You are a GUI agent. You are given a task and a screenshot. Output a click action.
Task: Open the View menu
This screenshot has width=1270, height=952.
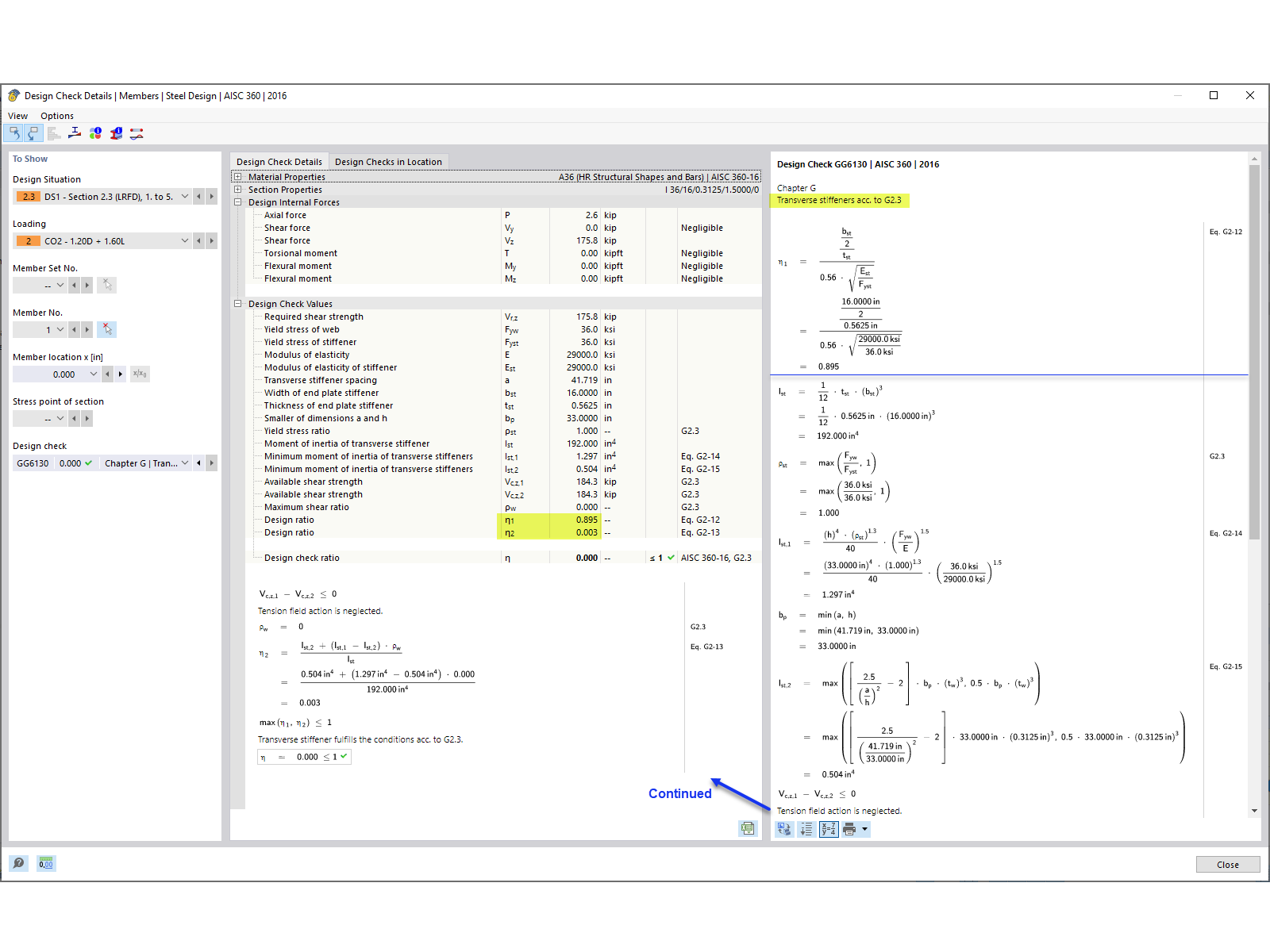[x=17, y=116]
